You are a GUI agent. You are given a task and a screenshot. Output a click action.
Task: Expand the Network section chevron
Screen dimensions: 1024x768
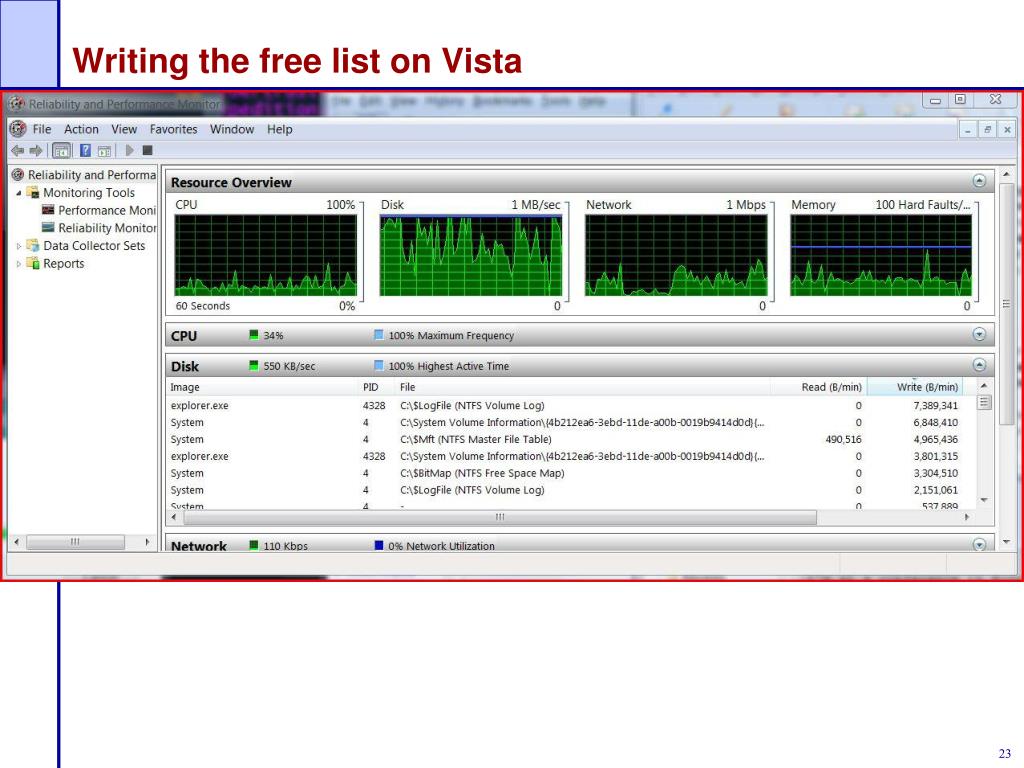click(x=979, y=544)
